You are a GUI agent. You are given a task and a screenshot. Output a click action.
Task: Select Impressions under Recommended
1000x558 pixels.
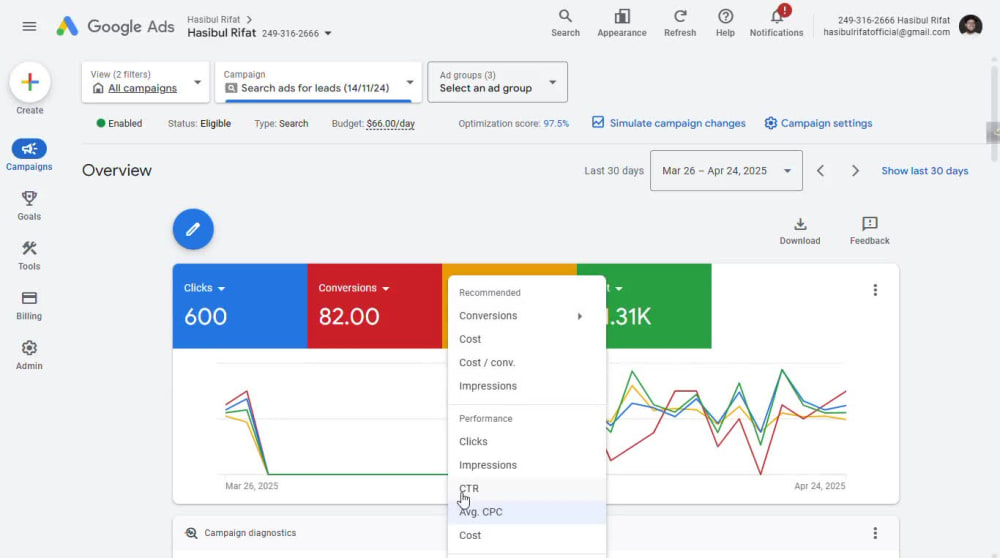527,386
